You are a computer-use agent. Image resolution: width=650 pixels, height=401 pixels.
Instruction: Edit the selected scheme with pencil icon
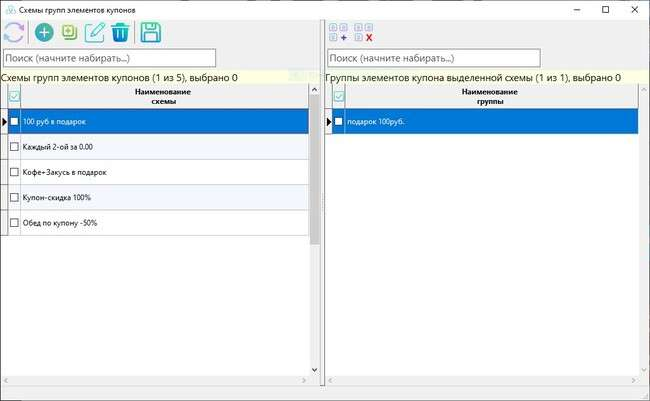point(95,32)
